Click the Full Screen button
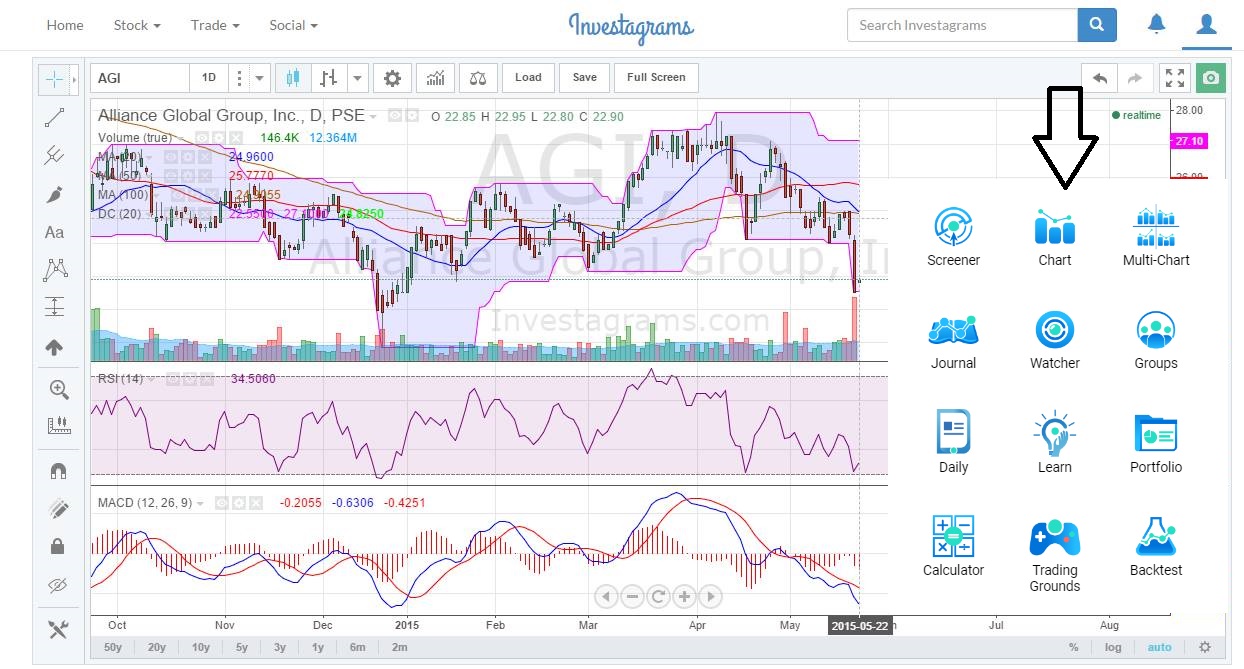 click(656, 78)
